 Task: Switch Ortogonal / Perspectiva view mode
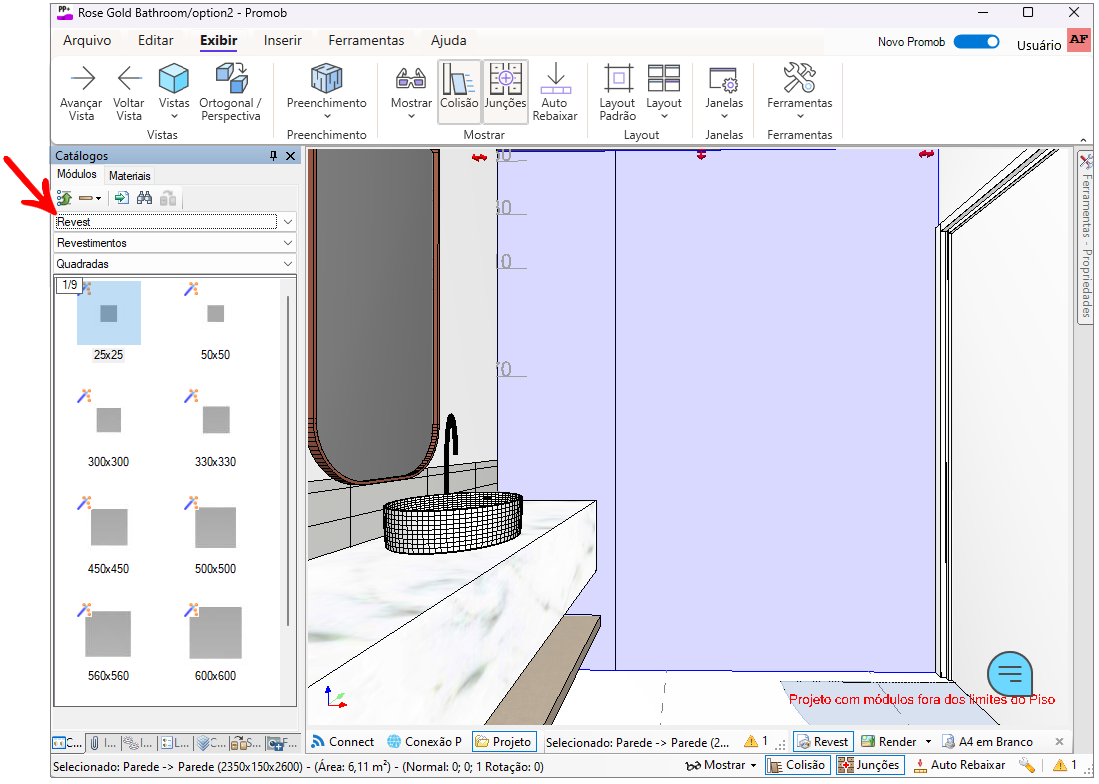pyautogui.click(x=231, y=91)
